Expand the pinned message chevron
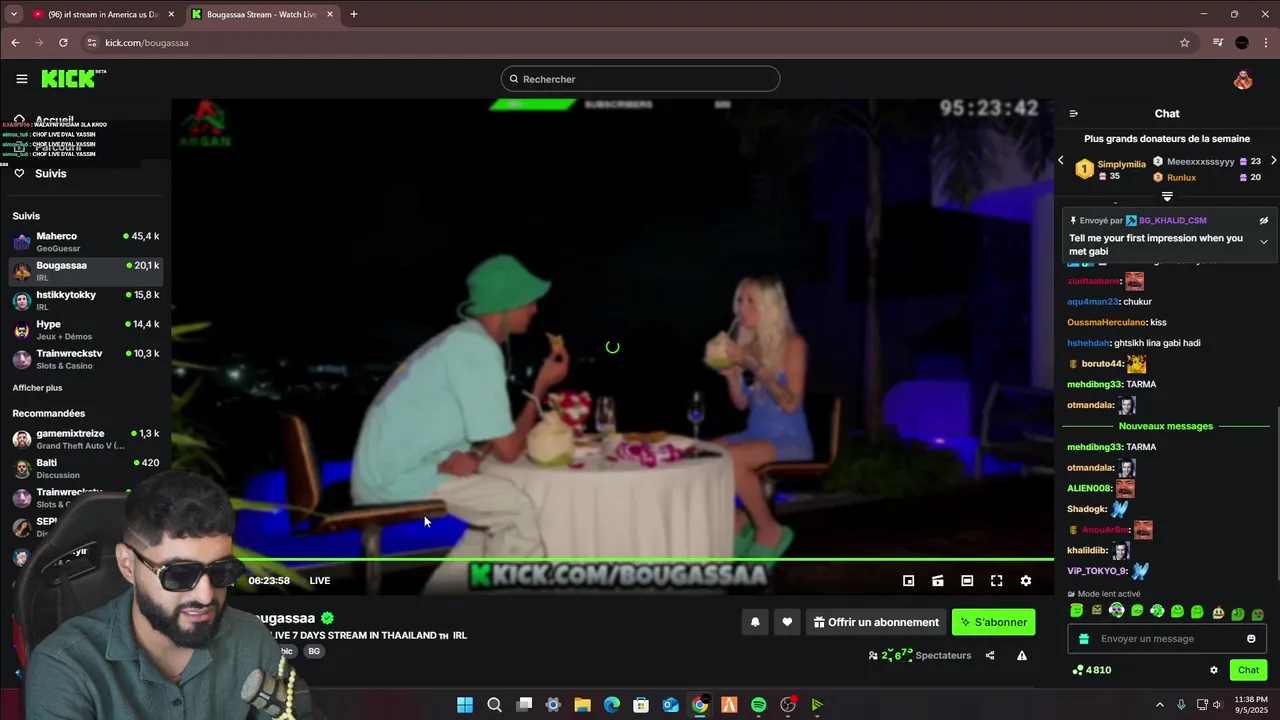This screenshot has height=720, width=1280. 1263,242
